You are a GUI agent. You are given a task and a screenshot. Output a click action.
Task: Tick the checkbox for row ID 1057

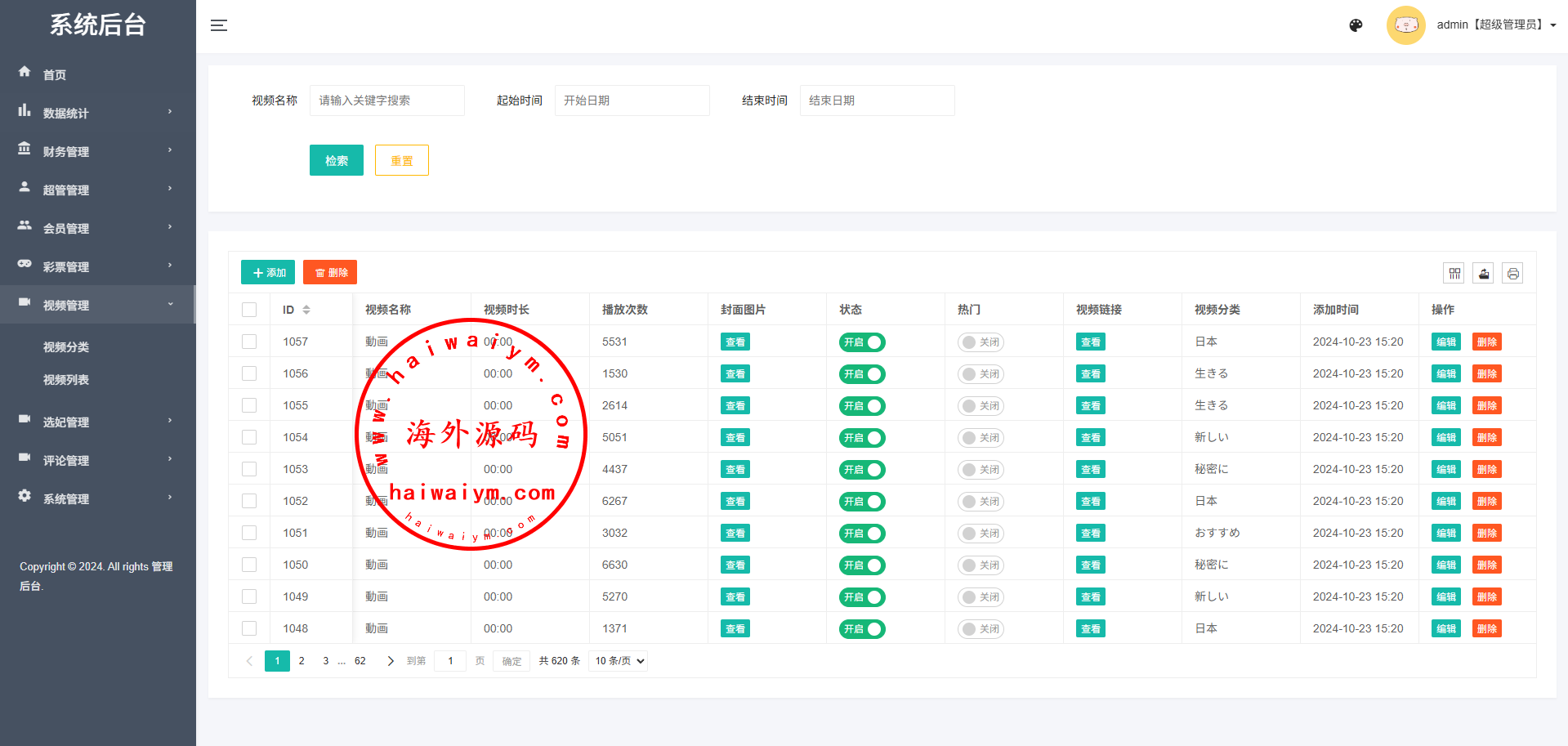click(x=249, y=342)
